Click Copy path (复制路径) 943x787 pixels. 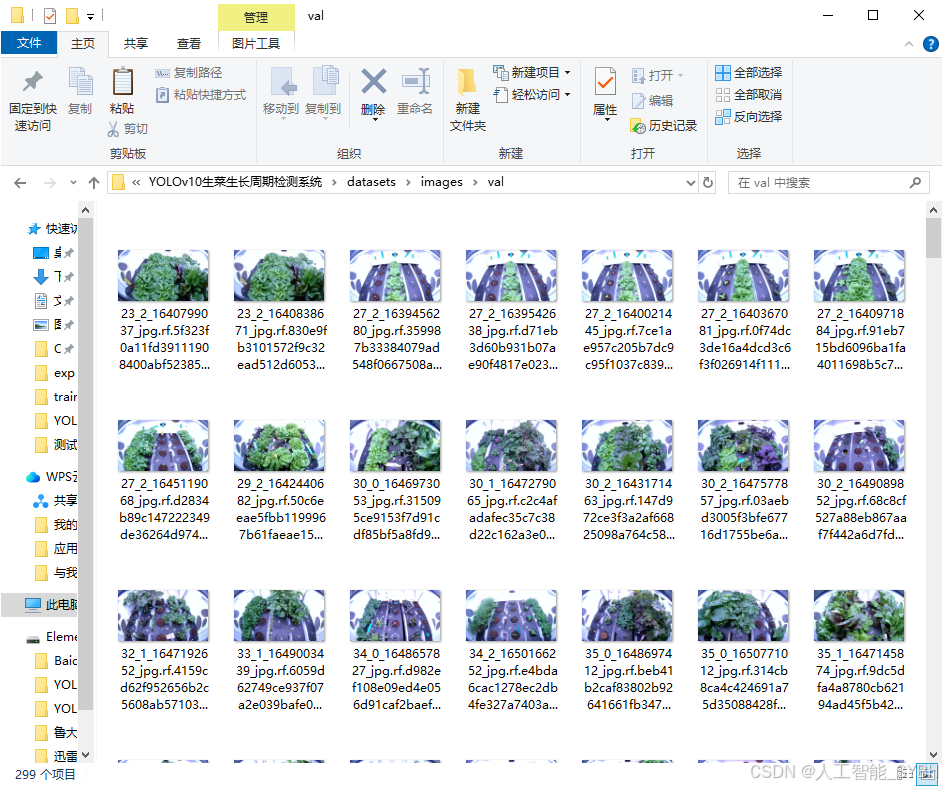tap(189, 73)
